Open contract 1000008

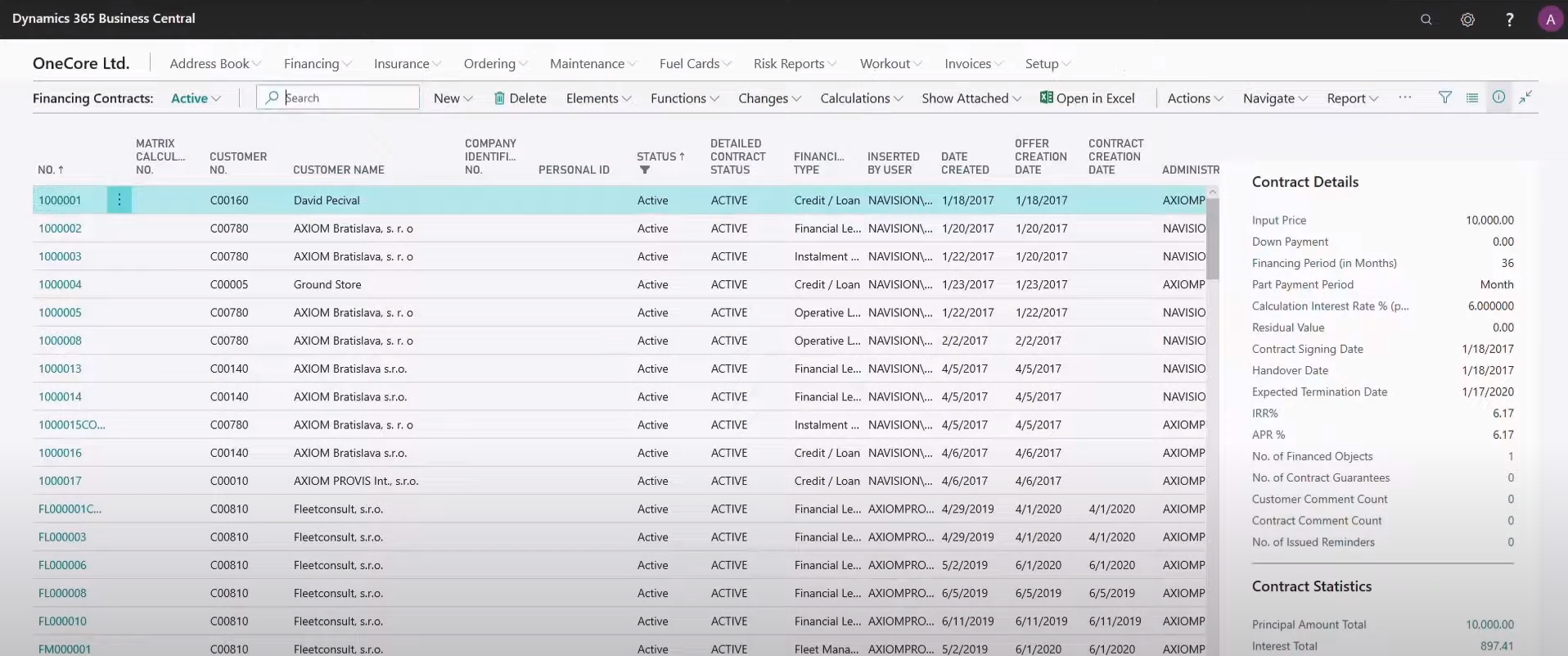coord(60,341)
